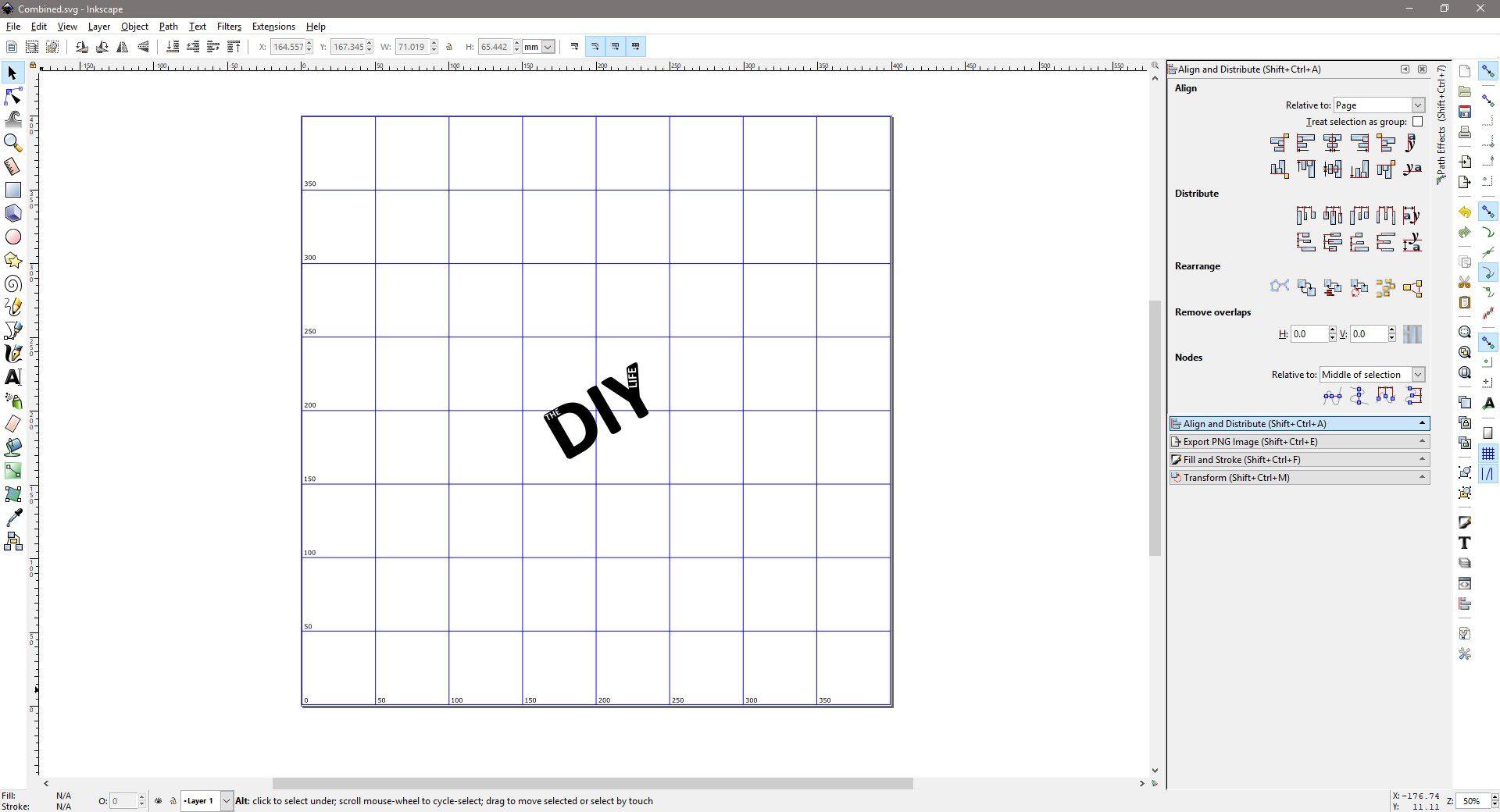Toggle current layer visibility eye icon
This screenshot has height=812, width=1500.
coord(159,801)
